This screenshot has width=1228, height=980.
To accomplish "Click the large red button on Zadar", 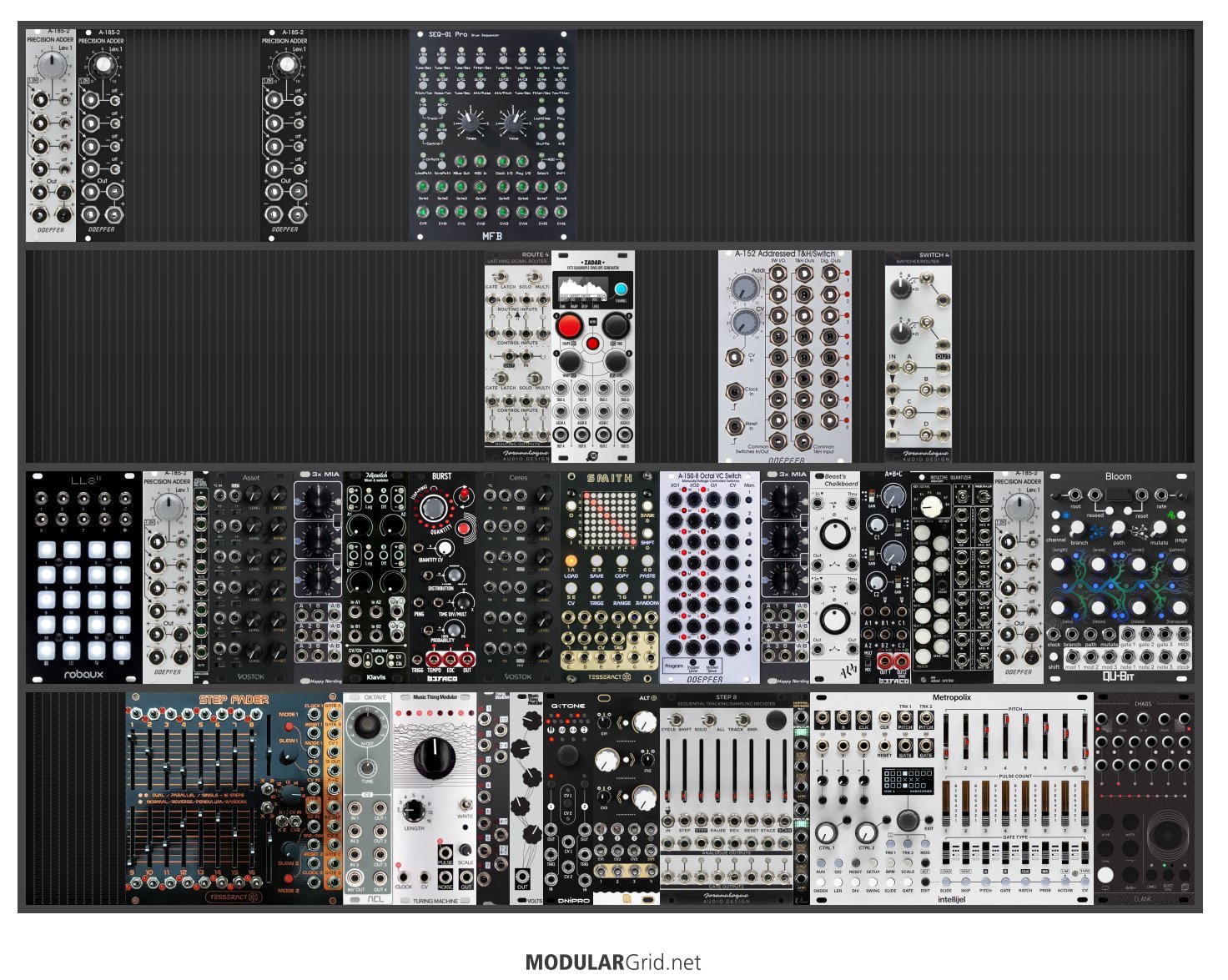I will click(x=570, y=324).
